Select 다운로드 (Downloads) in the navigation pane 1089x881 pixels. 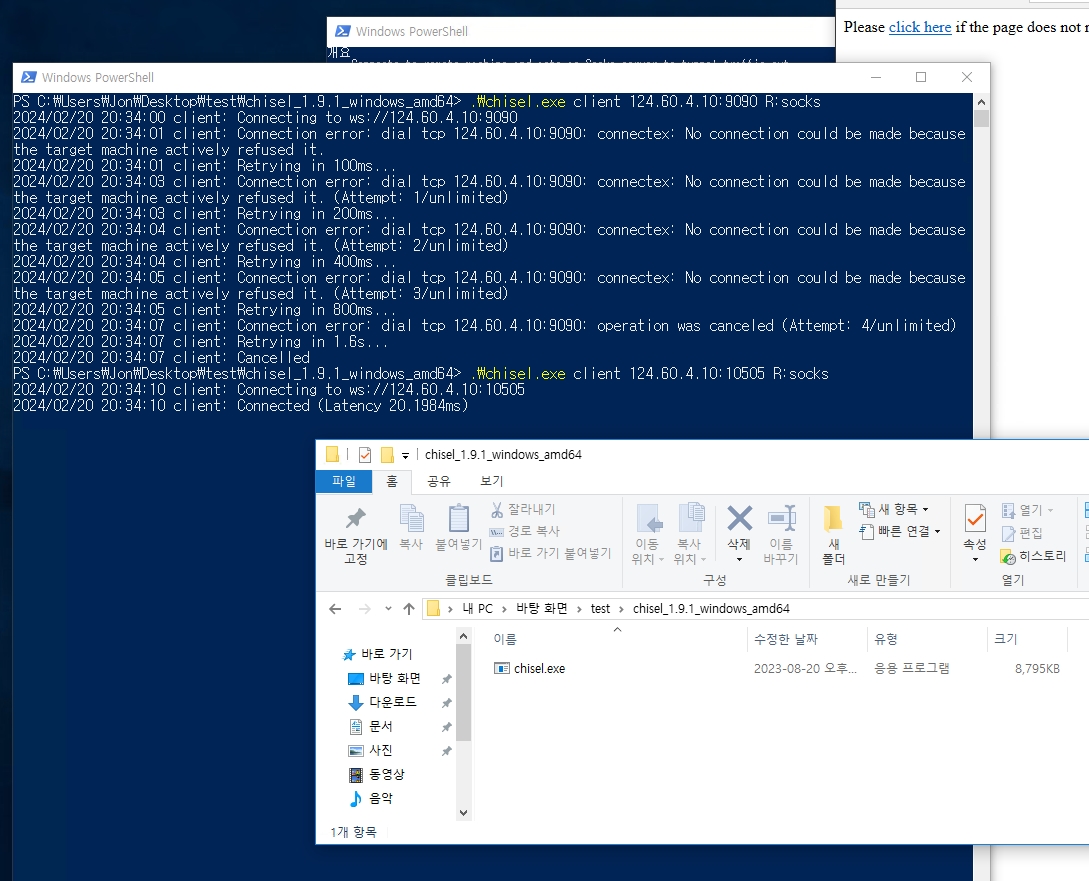coord(392,702)
